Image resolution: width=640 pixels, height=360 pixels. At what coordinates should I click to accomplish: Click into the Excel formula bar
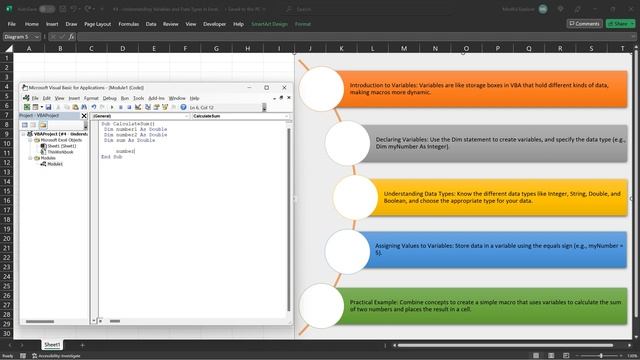click(x=356, y=37)
